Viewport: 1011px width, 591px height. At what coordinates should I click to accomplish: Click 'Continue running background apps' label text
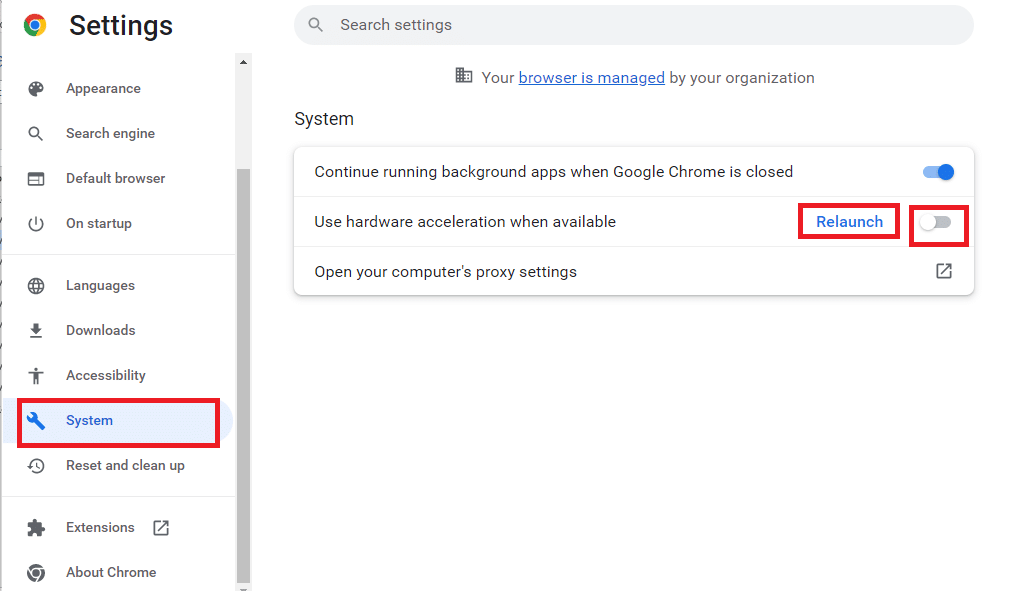tap(554, 172)
